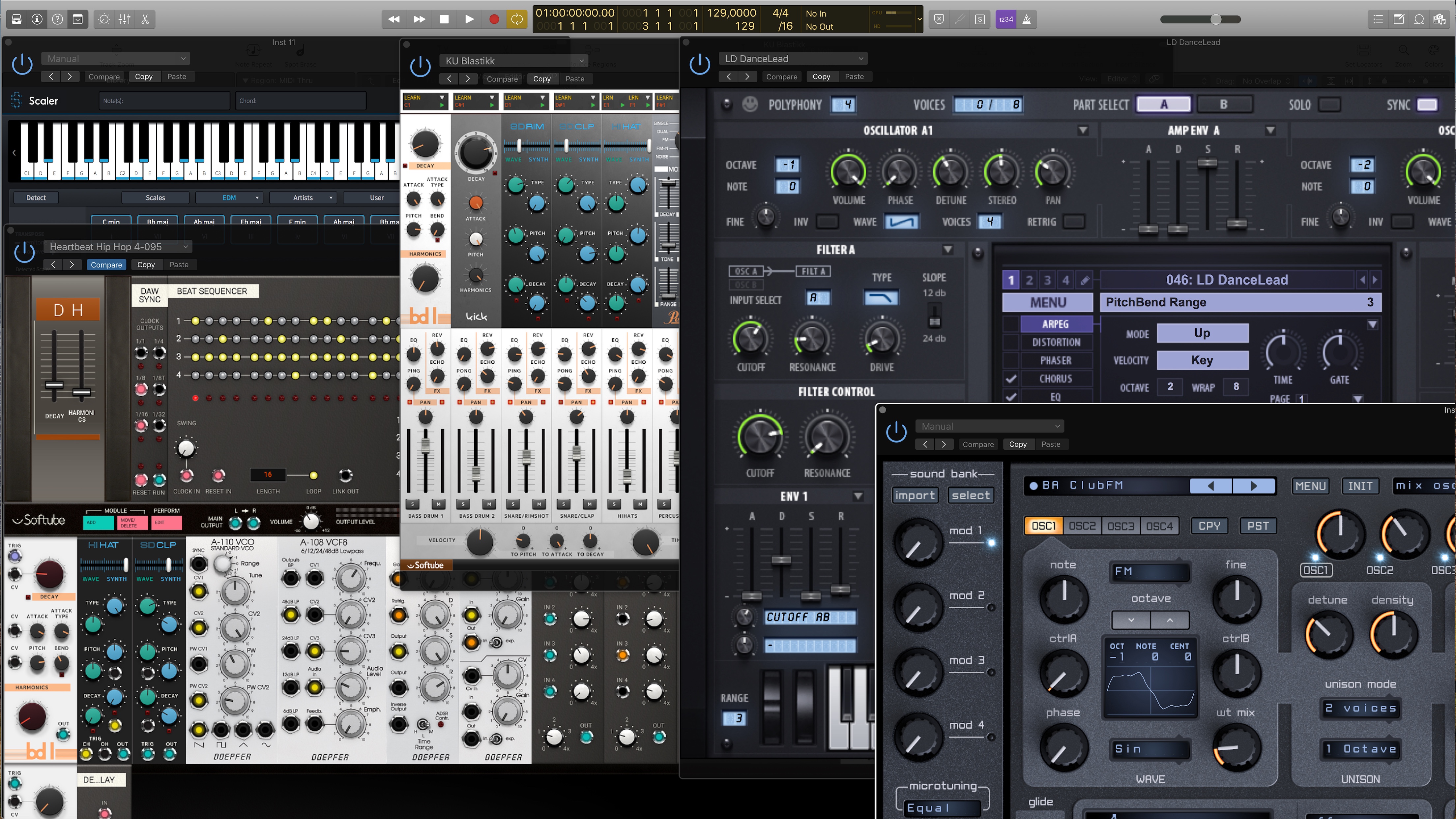Open the Mixer faders icon

click(124, 19)
